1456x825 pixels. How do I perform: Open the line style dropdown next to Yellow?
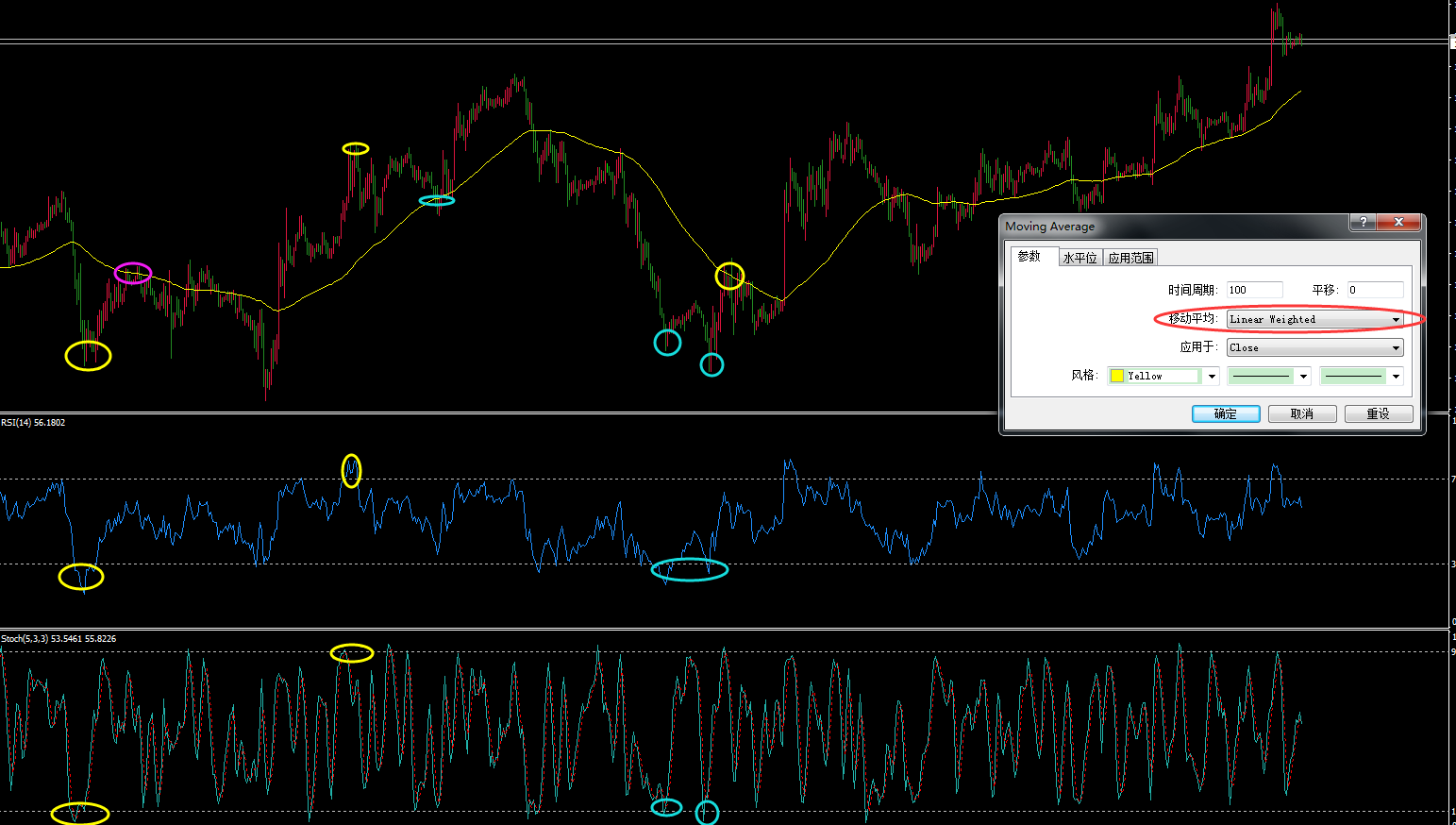point(1268,376)
